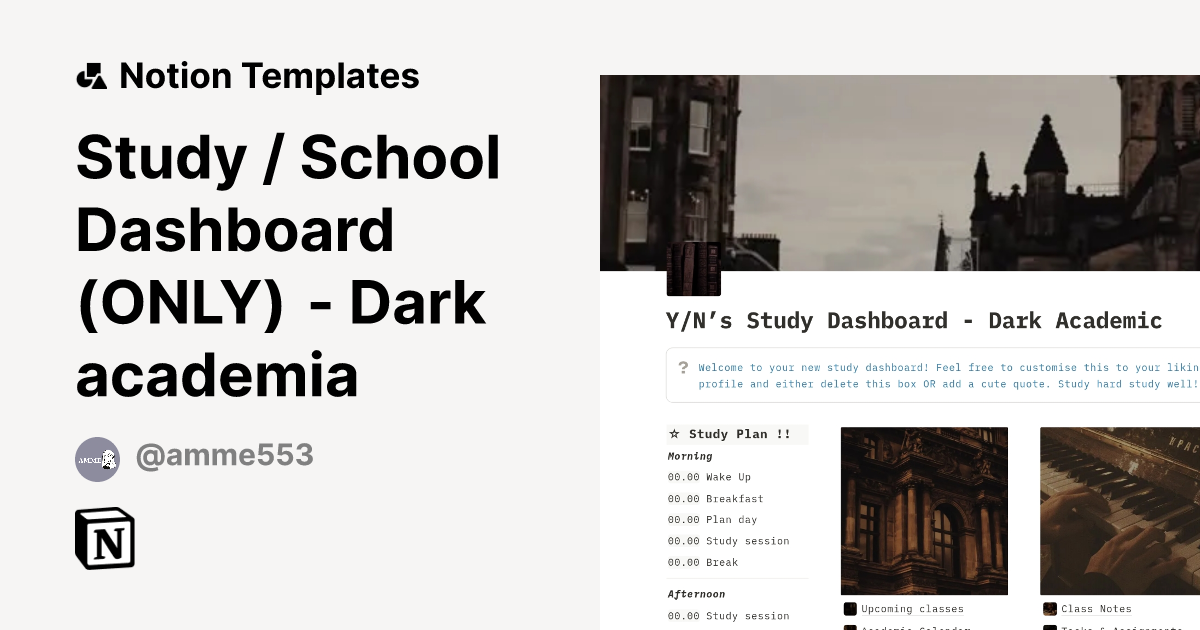Click the bookshelf page icon
The height and width of the screenshot is (630, 1200).
(x=693, y=269)
